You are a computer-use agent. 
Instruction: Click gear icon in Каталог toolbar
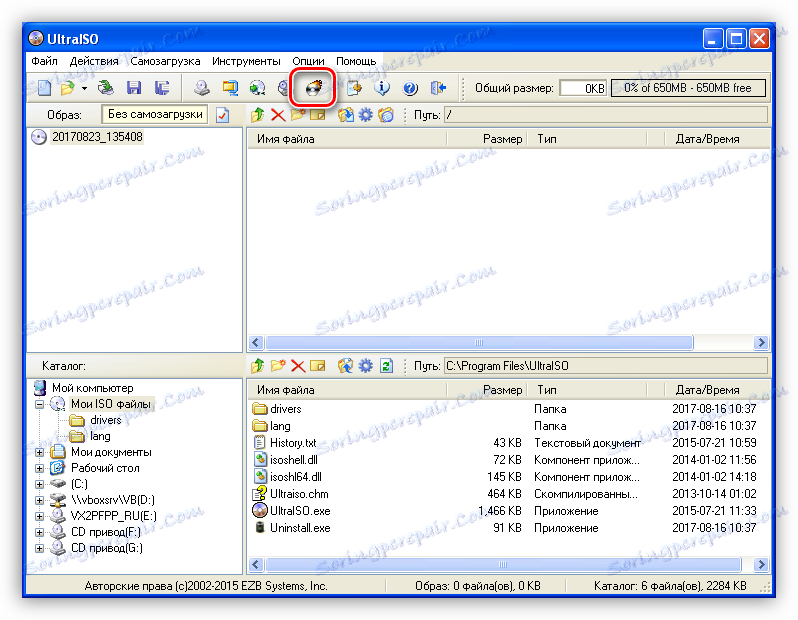tap(365, 365)
